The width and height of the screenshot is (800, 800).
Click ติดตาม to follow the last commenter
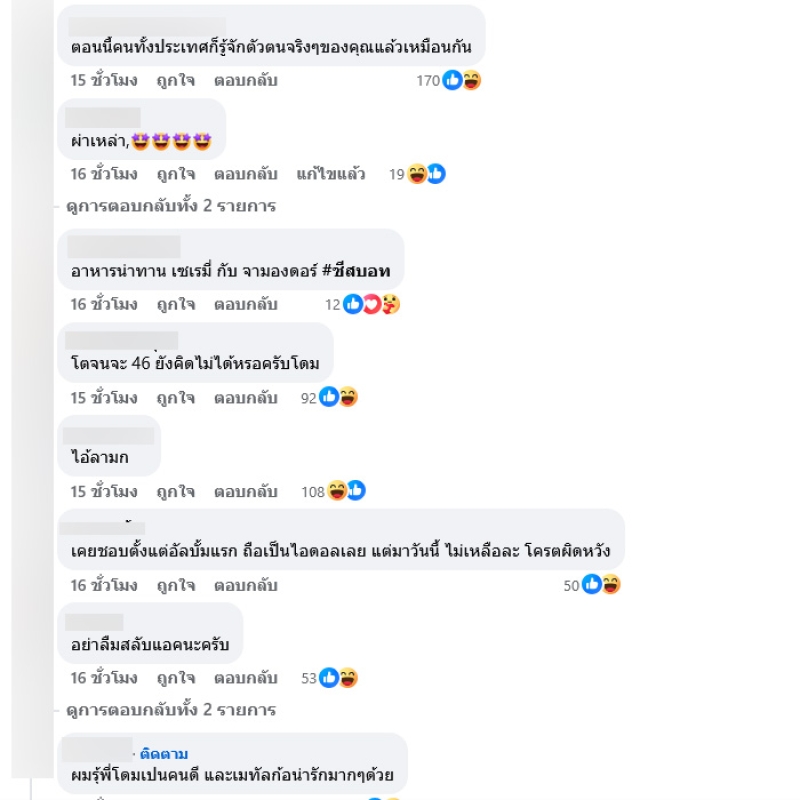coord(164,753)
